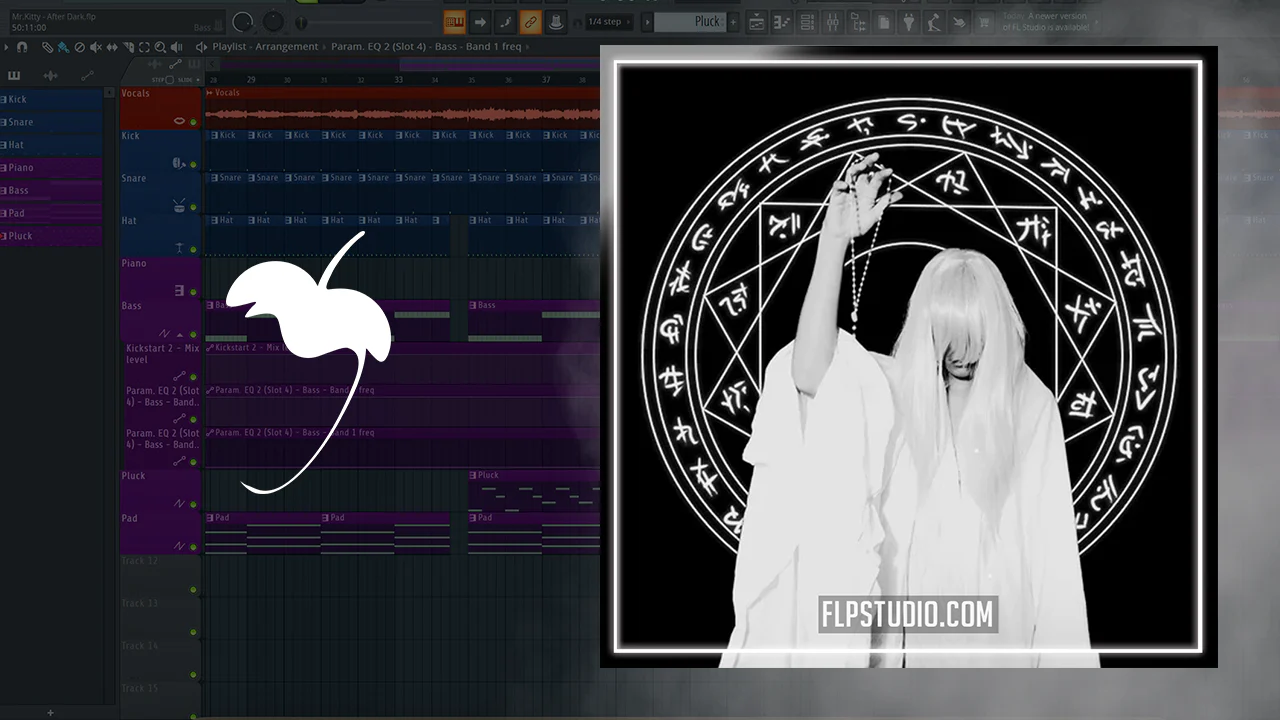Select the Piano pattern in the picker

point(51,168)
